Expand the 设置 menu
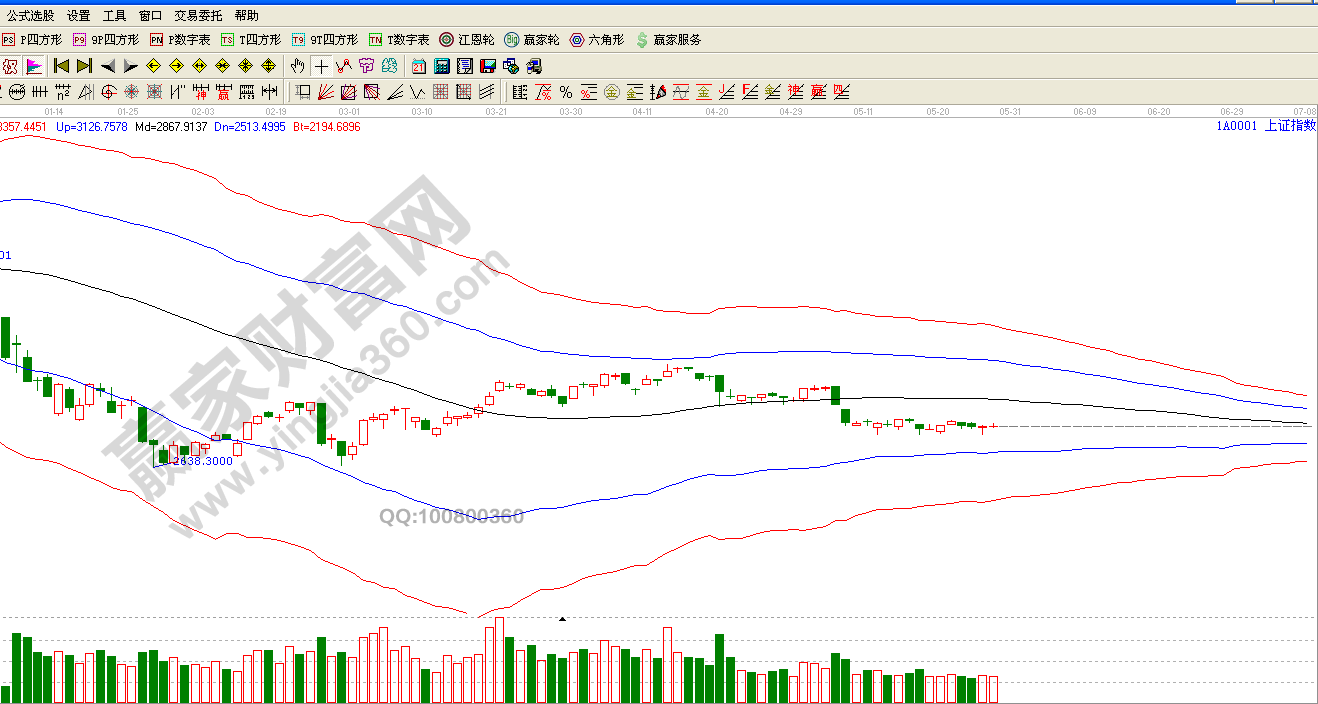Image resolution: width=1318 pixels, height=704 pixels. [78, 16]
